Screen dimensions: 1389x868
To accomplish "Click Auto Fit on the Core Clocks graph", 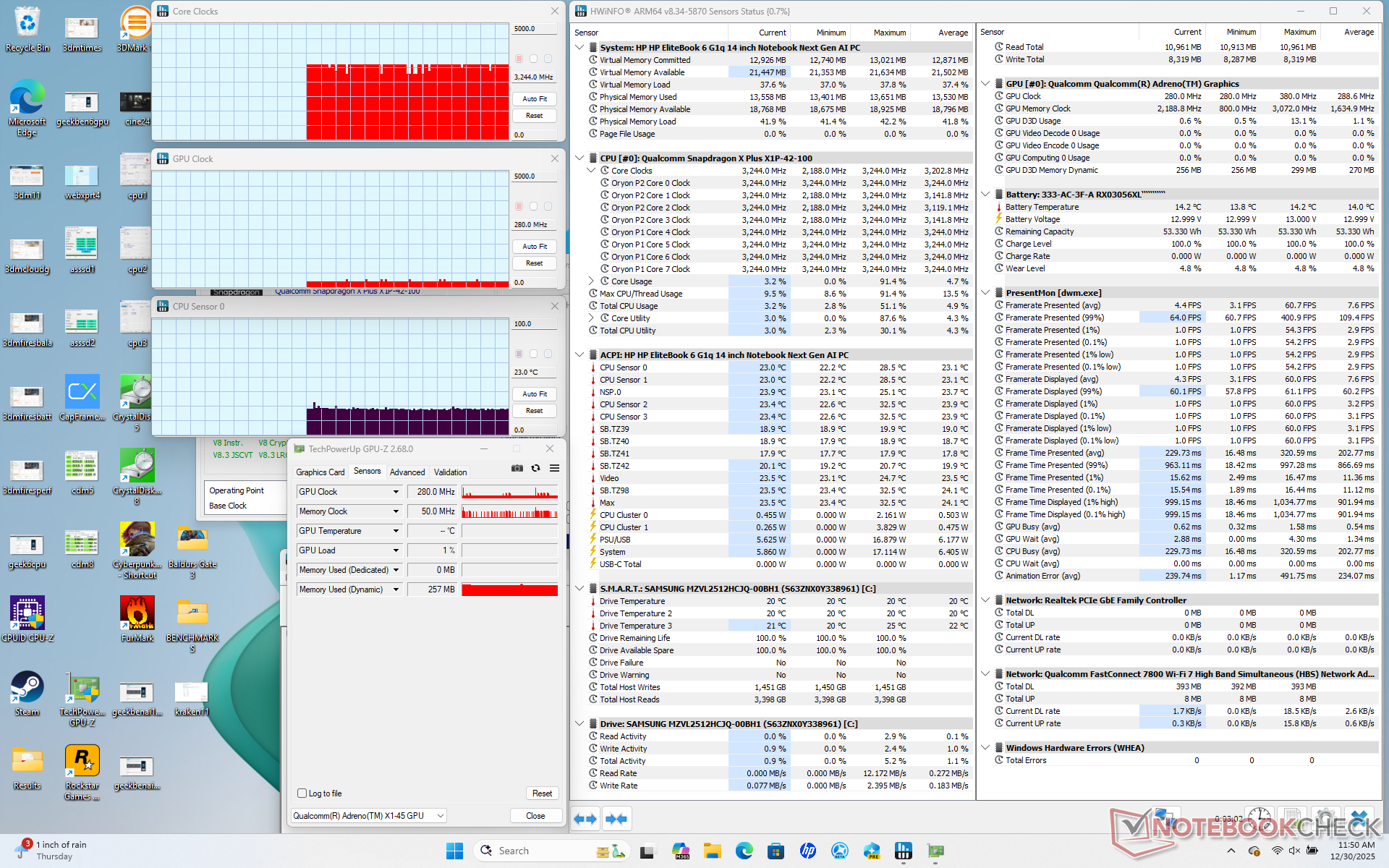I will (535, 99).
